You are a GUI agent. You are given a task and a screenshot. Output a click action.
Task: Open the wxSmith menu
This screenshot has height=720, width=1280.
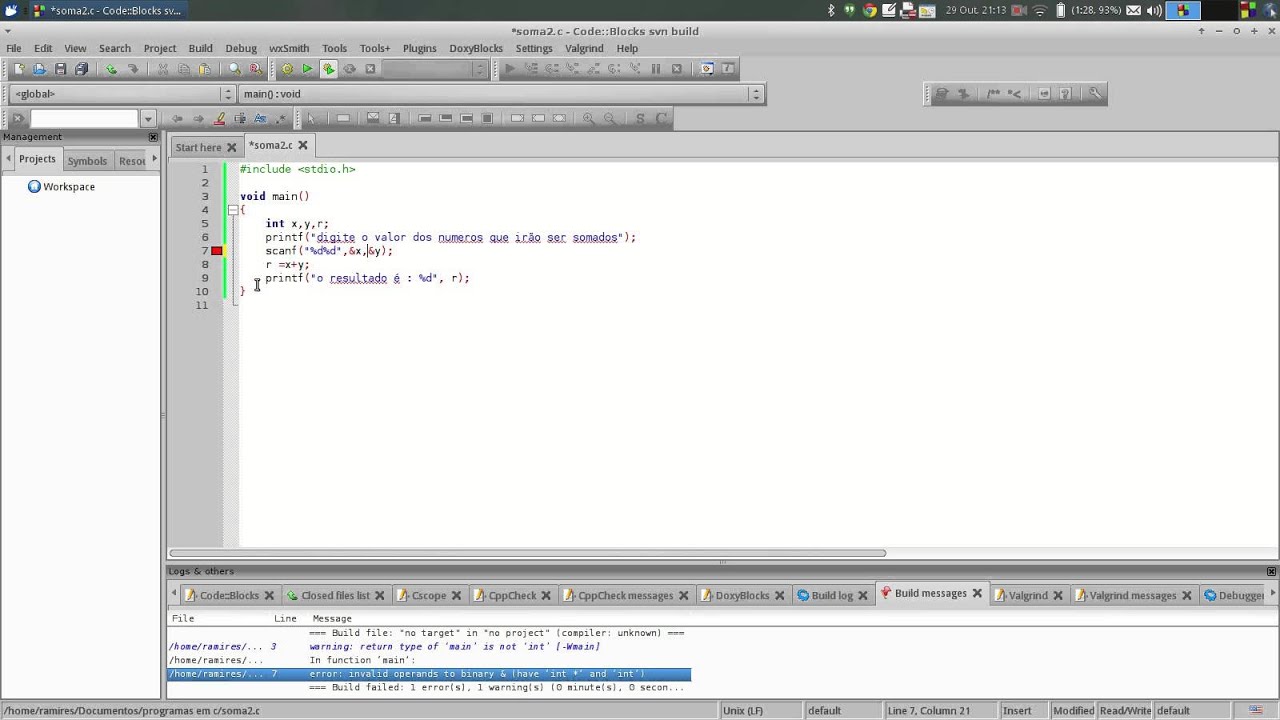pyautogui.click(x=289, y=48)
